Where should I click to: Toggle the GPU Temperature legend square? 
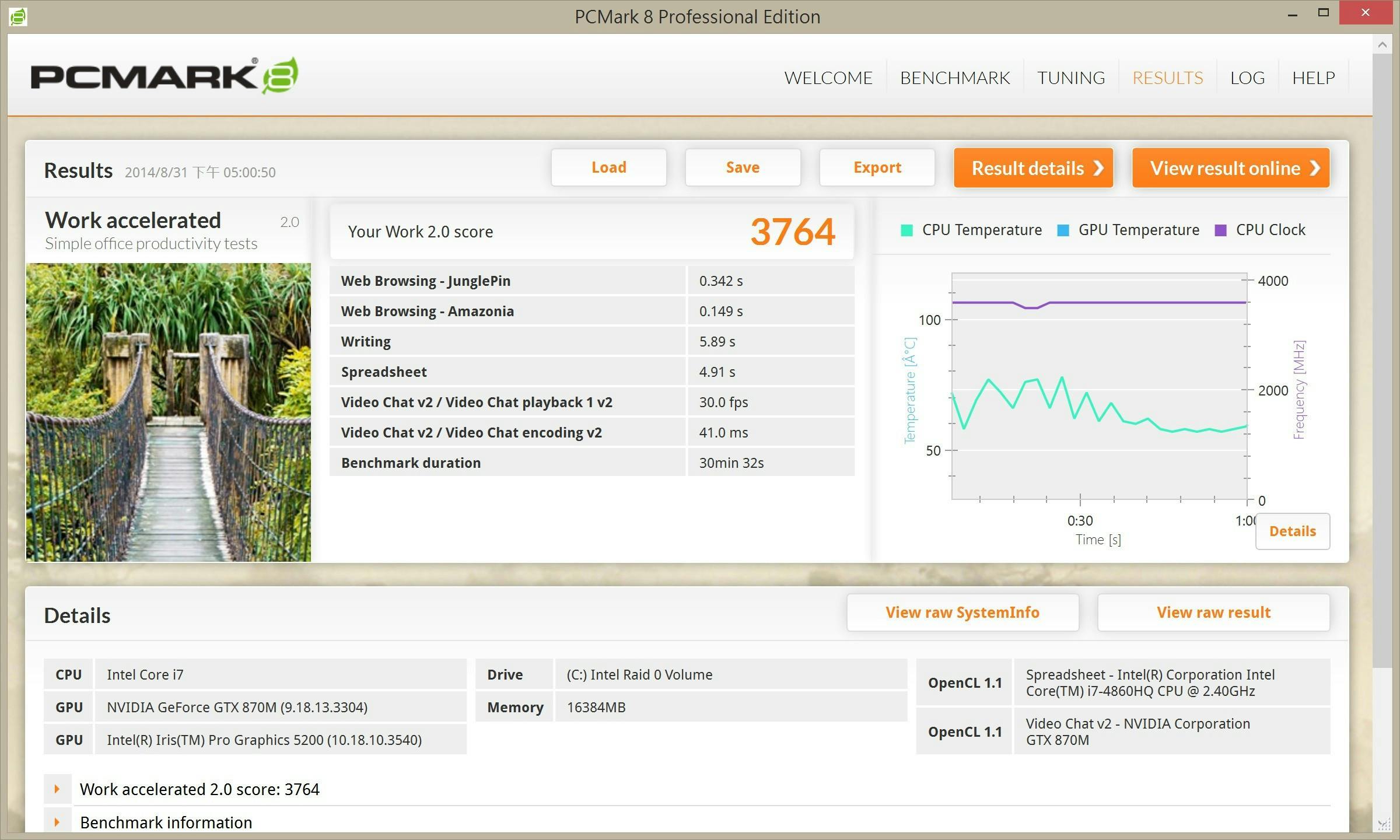pyautogui.click(x=1063, y=230)
